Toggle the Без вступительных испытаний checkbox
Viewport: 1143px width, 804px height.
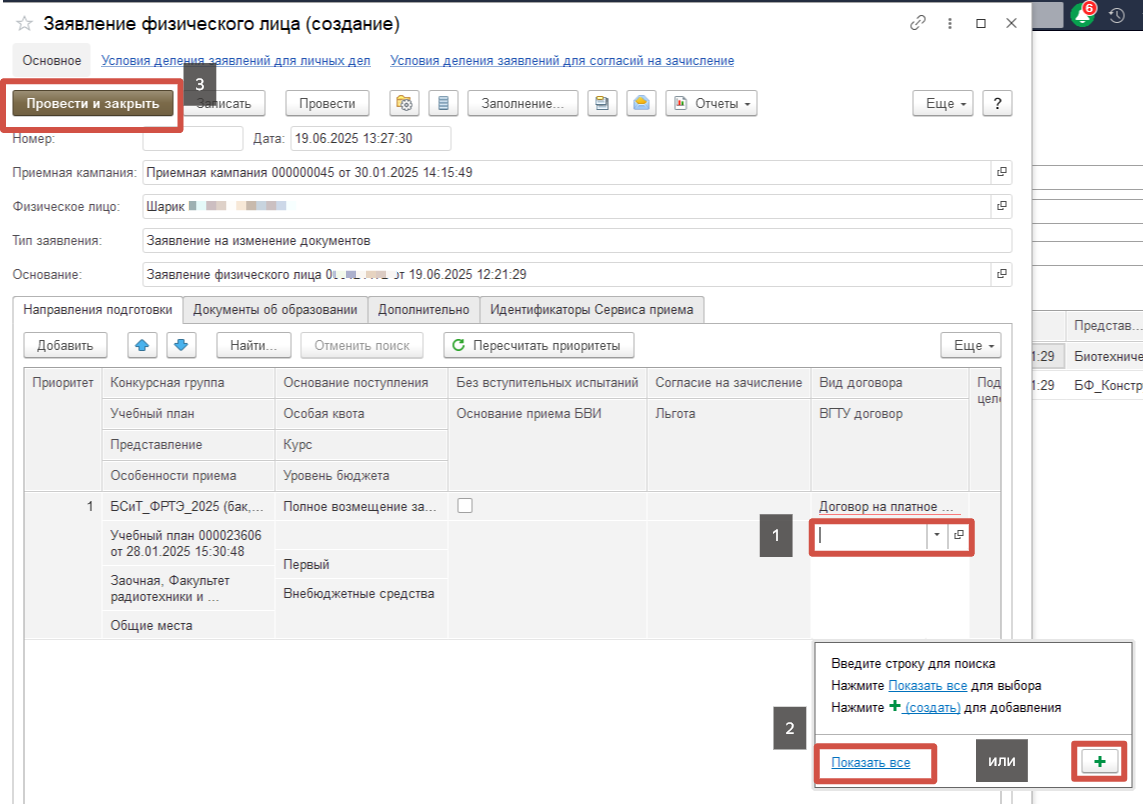464,506
